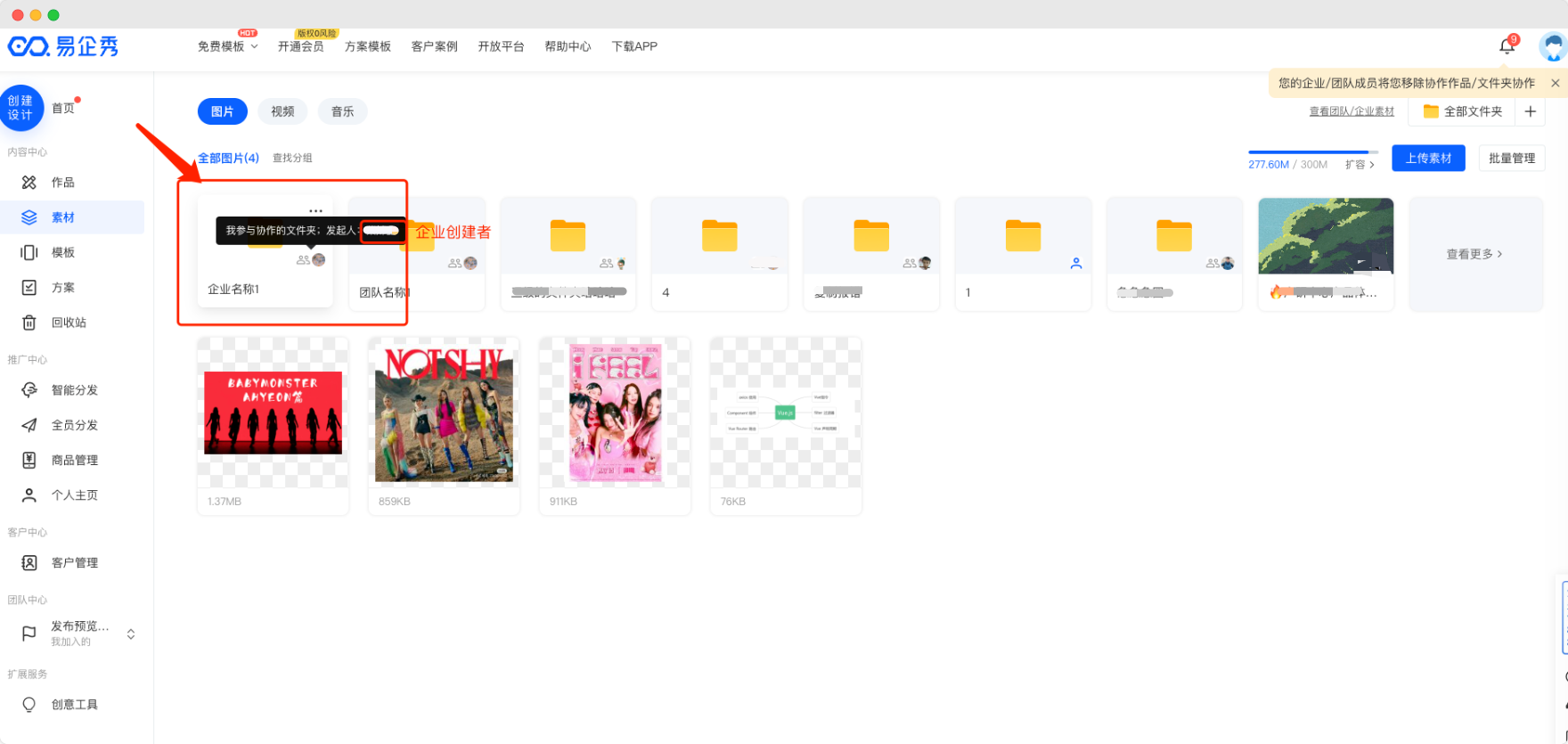The height and width of the screenshot is (744, 1568).
Task: Click the 创建设计 round button
Action: click(x=20, y=108)
